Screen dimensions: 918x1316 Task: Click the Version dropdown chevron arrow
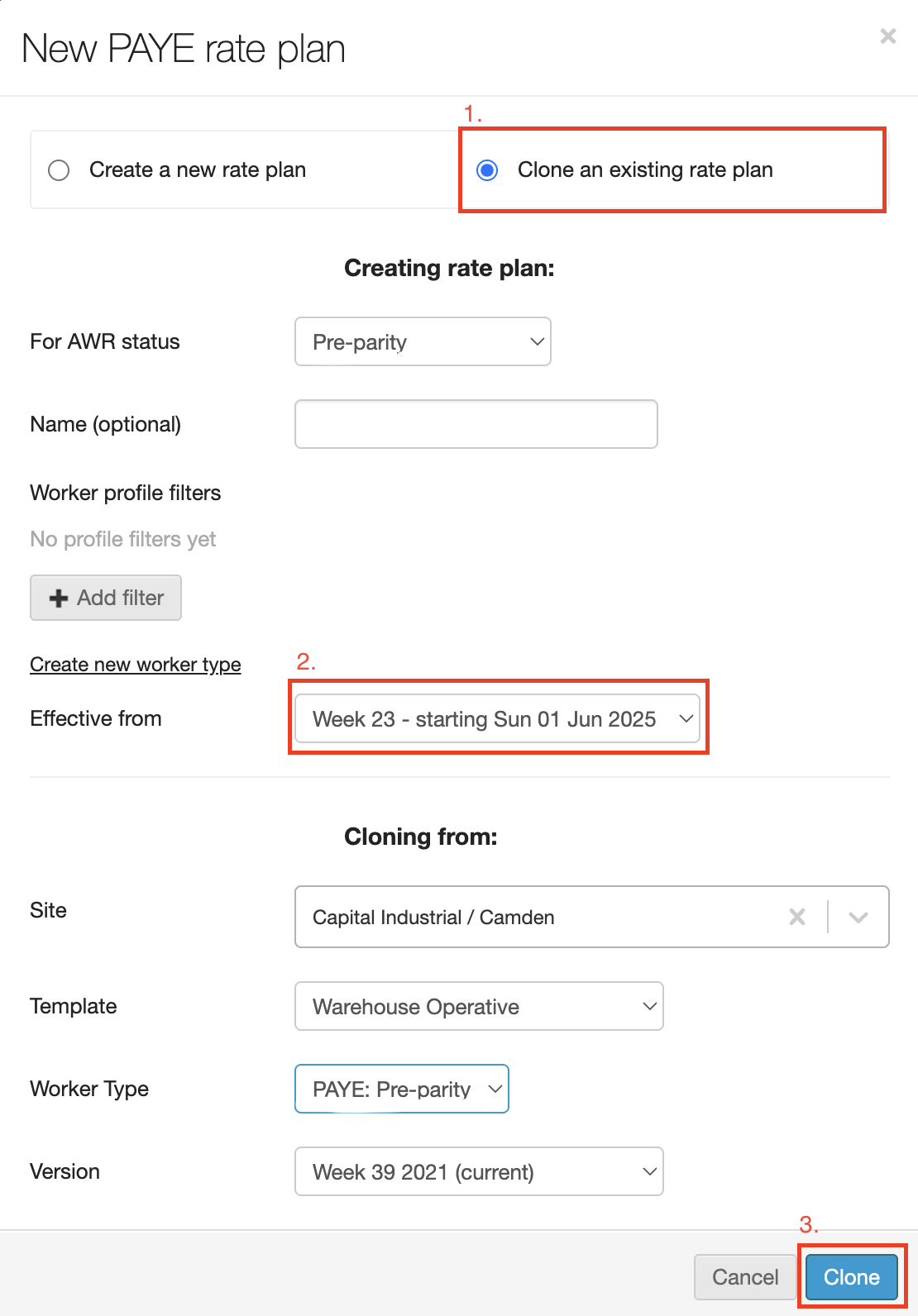(x=649, y=1171)
